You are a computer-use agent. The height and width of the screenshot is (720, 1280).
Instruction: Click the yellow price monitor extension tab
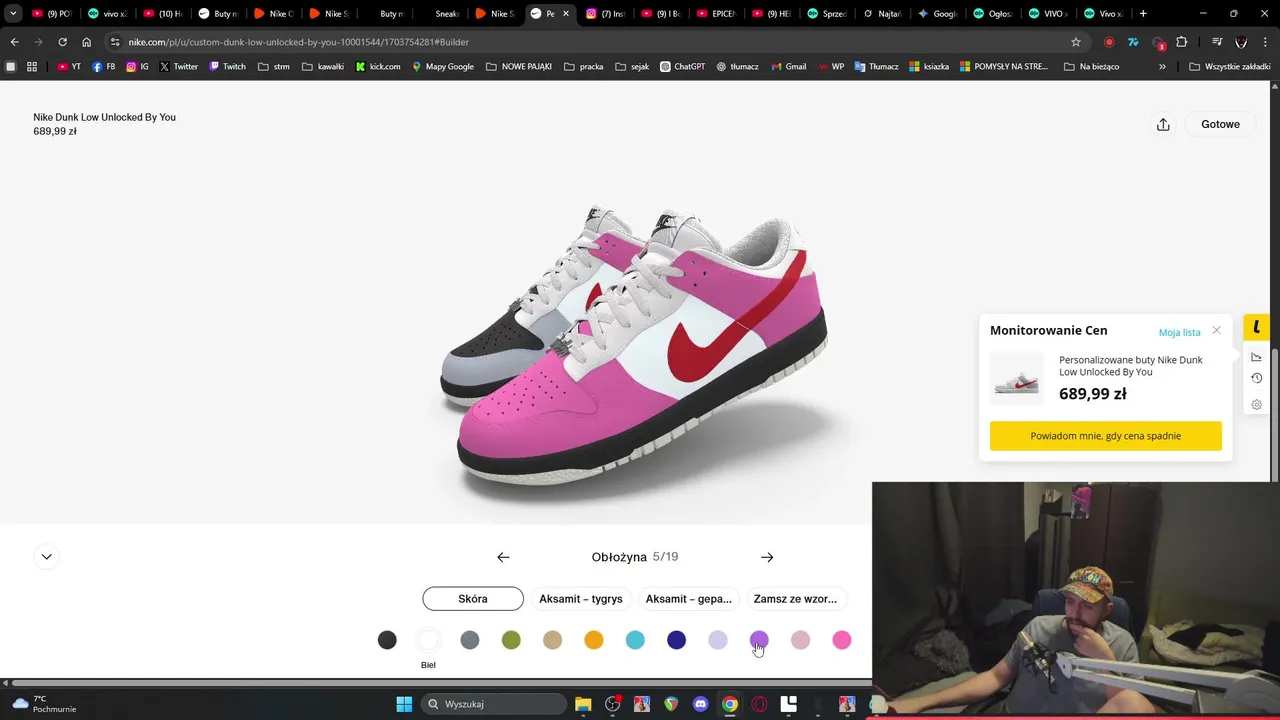[x=1256, y=327]
